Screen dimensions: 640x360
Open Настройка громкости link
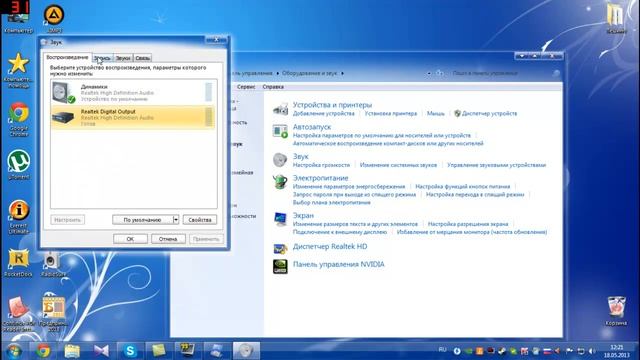(321, 165)
